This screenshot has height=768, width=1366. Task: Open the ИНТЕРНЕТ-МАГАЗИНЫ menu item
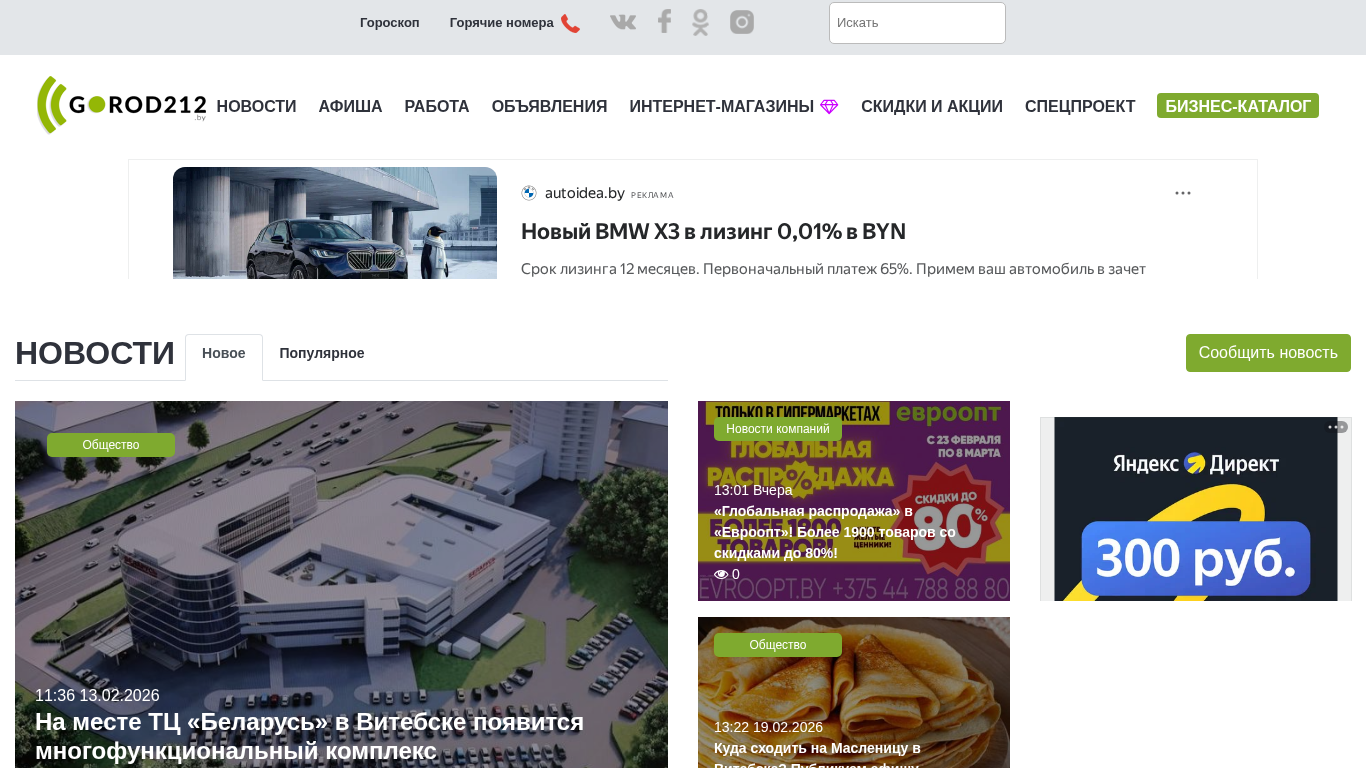[x=722, y=107]
